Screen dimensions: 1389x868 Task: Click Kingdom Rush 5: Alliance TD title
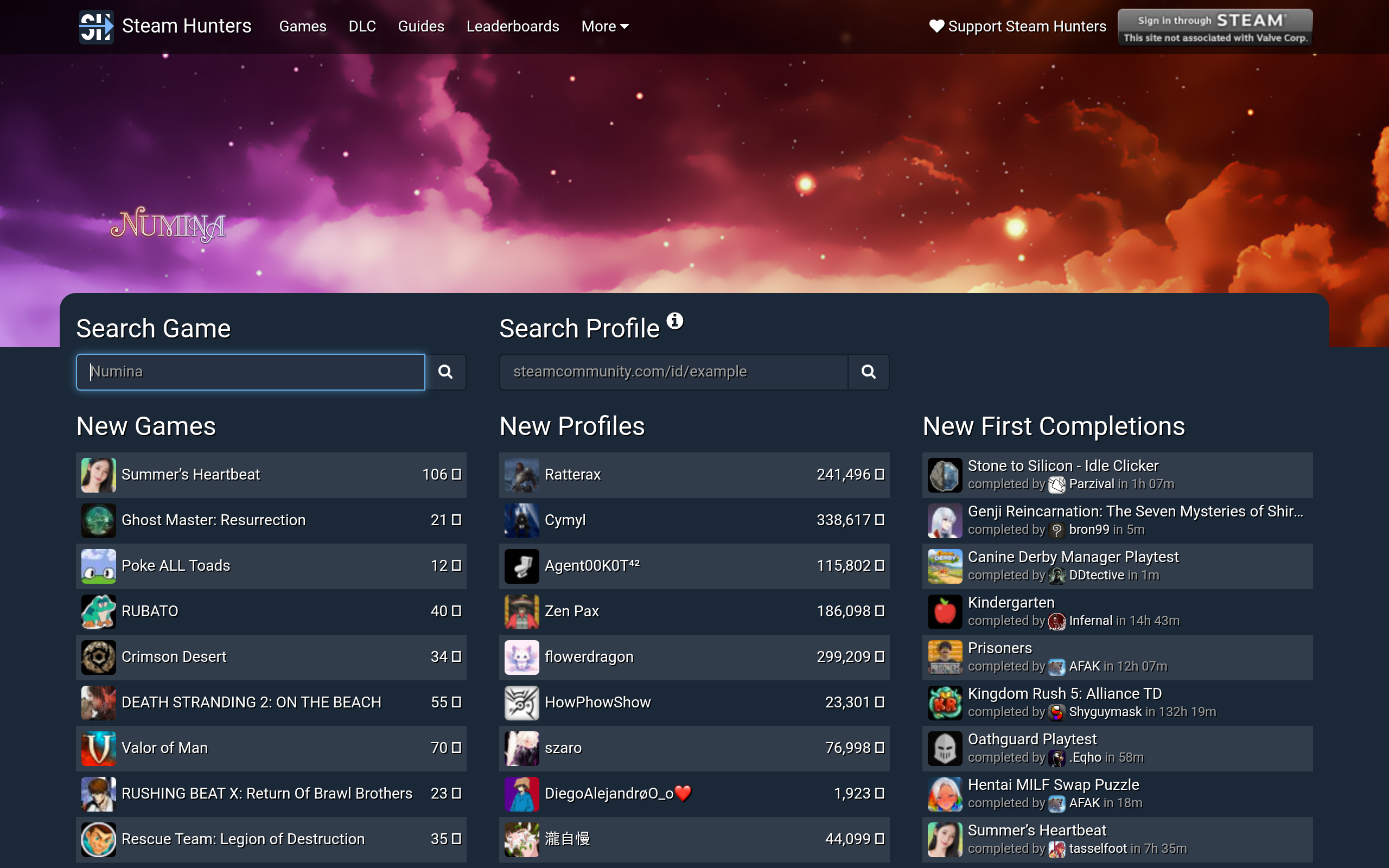[1065, 694]
